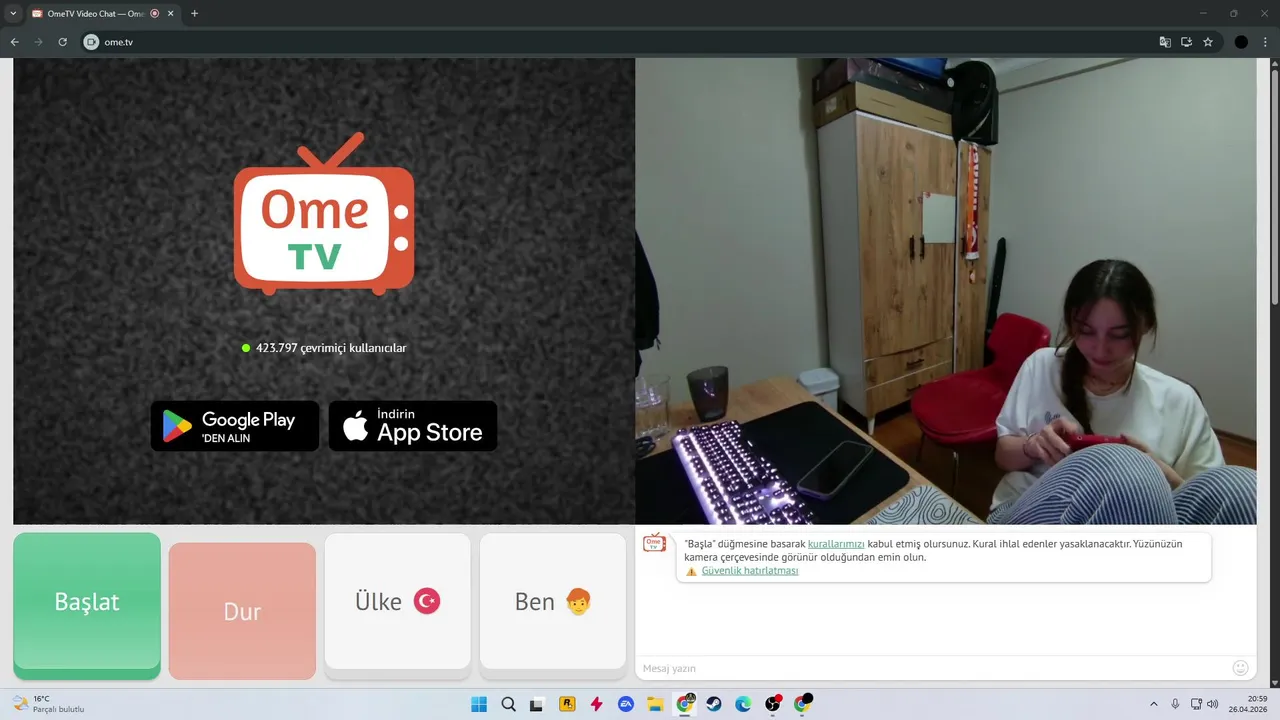Click the warning triangle safety icon
Screen dimensions: 1280x720
pyautogui.click(x=691, y=572)
